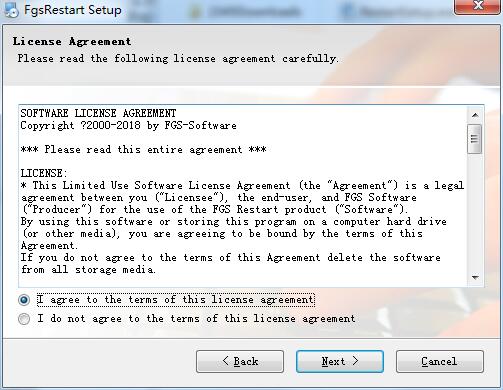Click the FgsRestart Setup window title text
This screenshot has height=390, width=503.
coord(73,9)
